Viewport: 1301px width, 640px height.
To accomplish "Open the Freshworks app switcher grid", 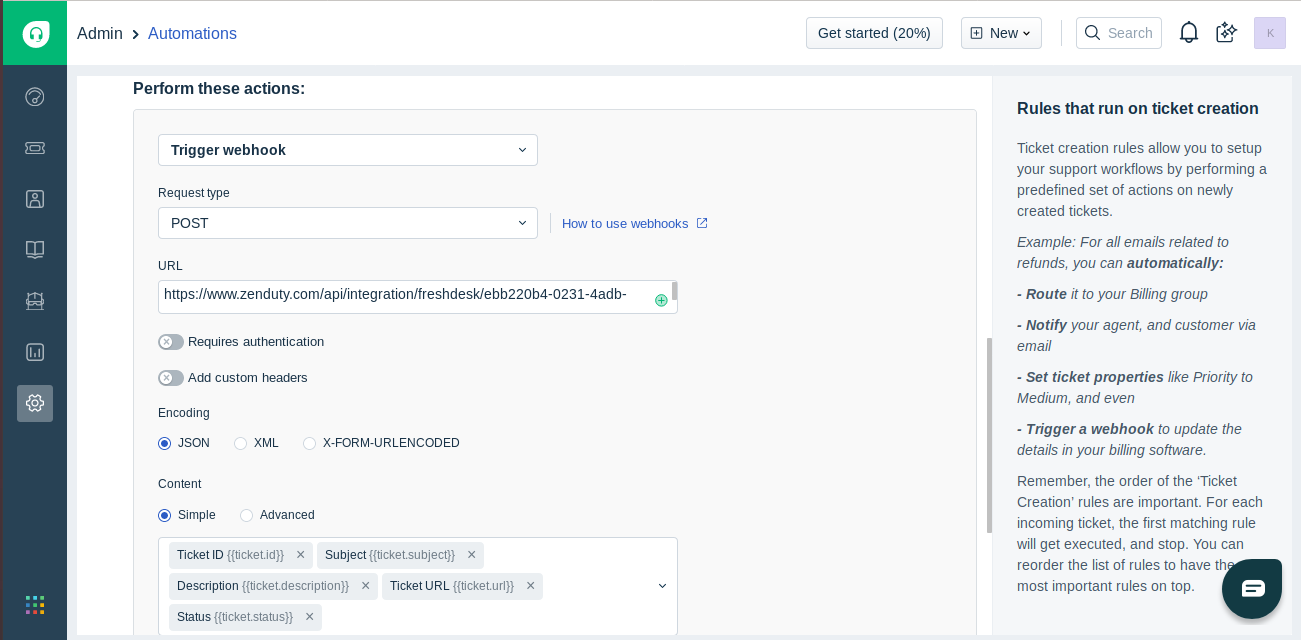I will [35, 605].
